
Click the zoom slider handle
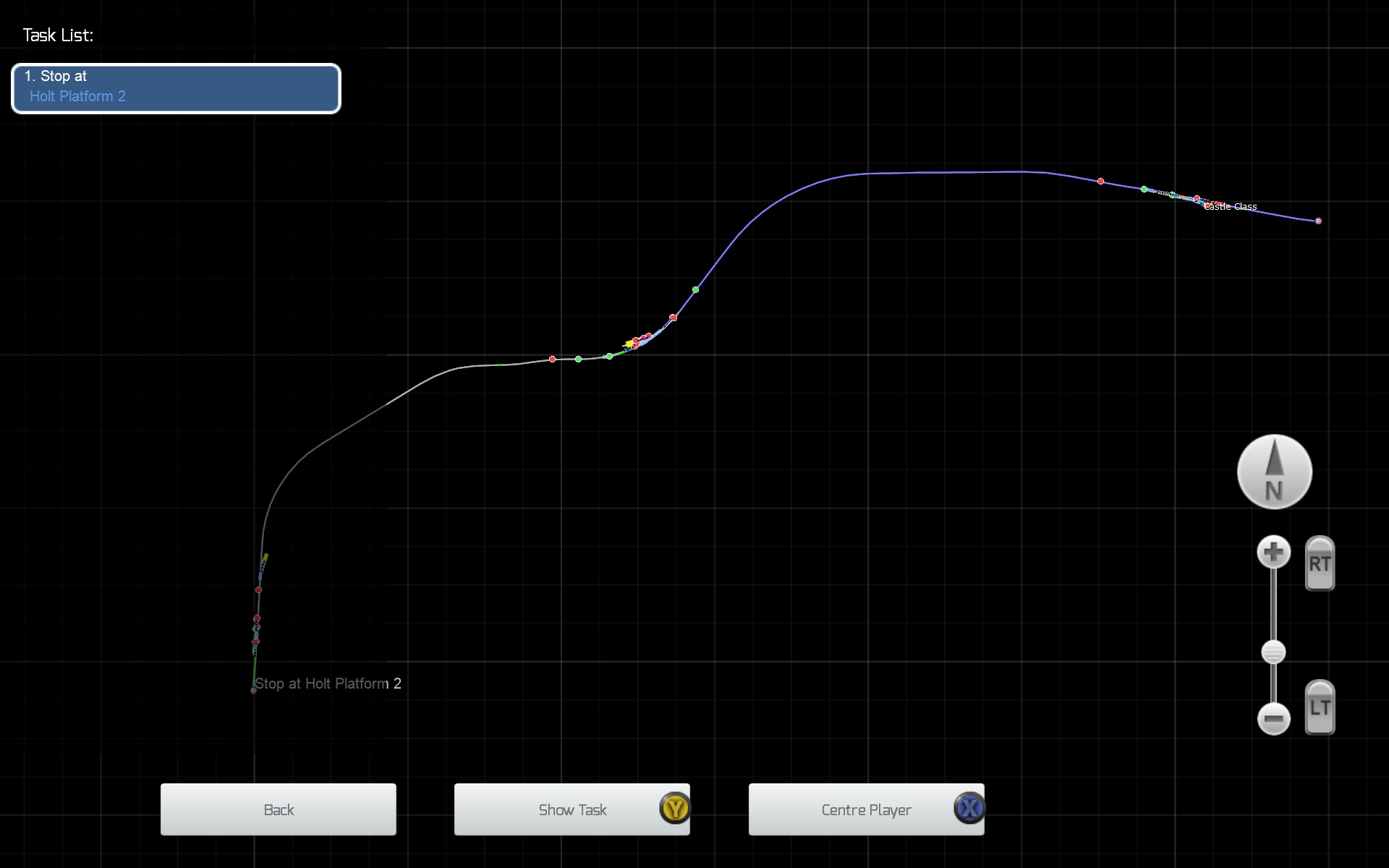(x=1273, y=652)
